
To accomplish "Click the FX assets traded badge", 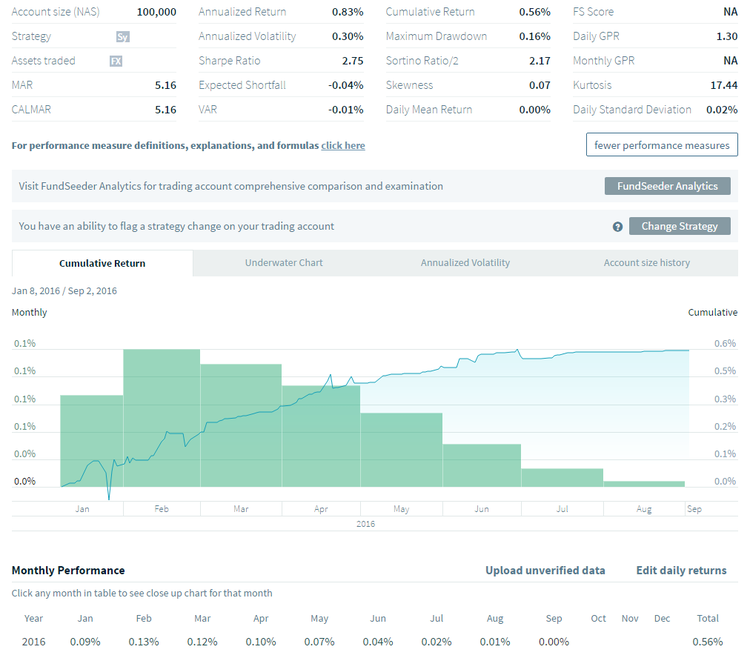I will 116,61.
